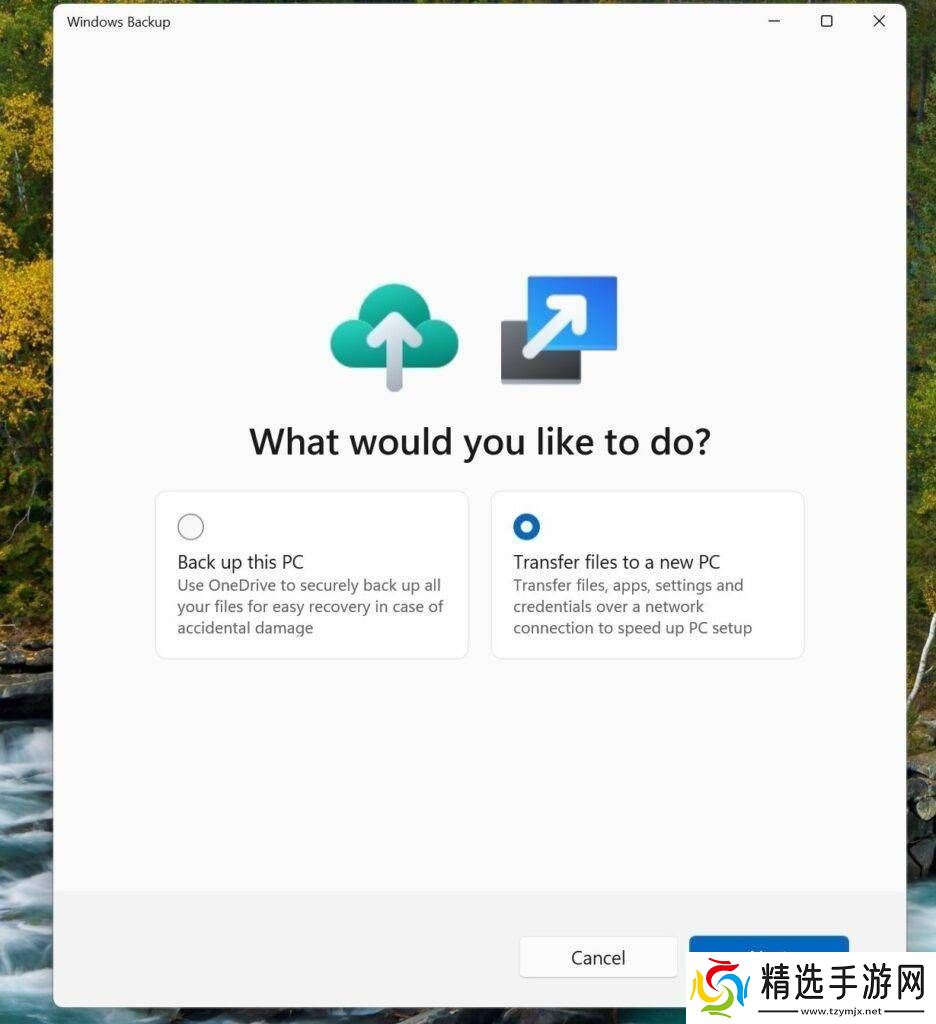Minimize the Windows Backup window
The image size is (936, 1024).
pos(774,21)
